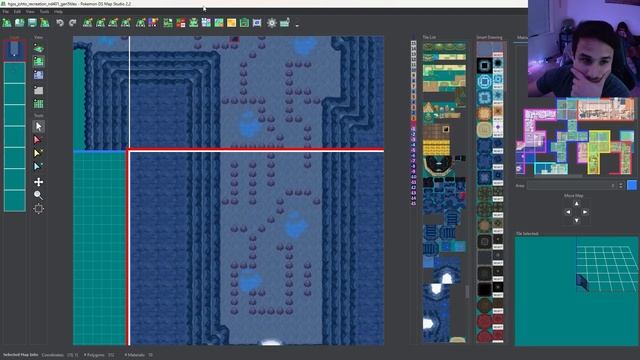
Task: Select the move camera cross tool
Action: pos(38,182)
